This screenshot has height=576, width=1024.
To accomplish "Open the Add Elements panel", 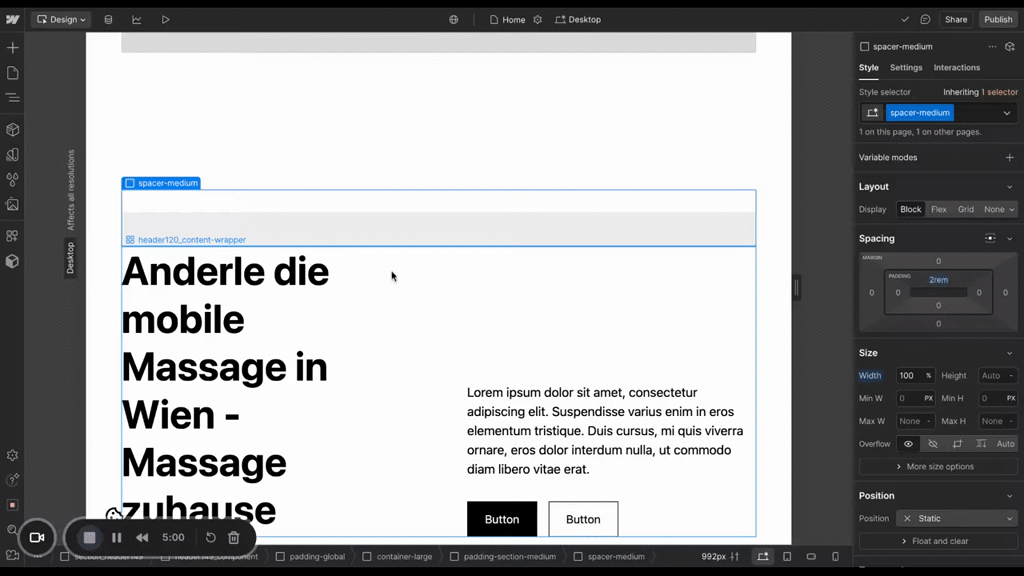I will pyautogui.click(x=12, y=48).
